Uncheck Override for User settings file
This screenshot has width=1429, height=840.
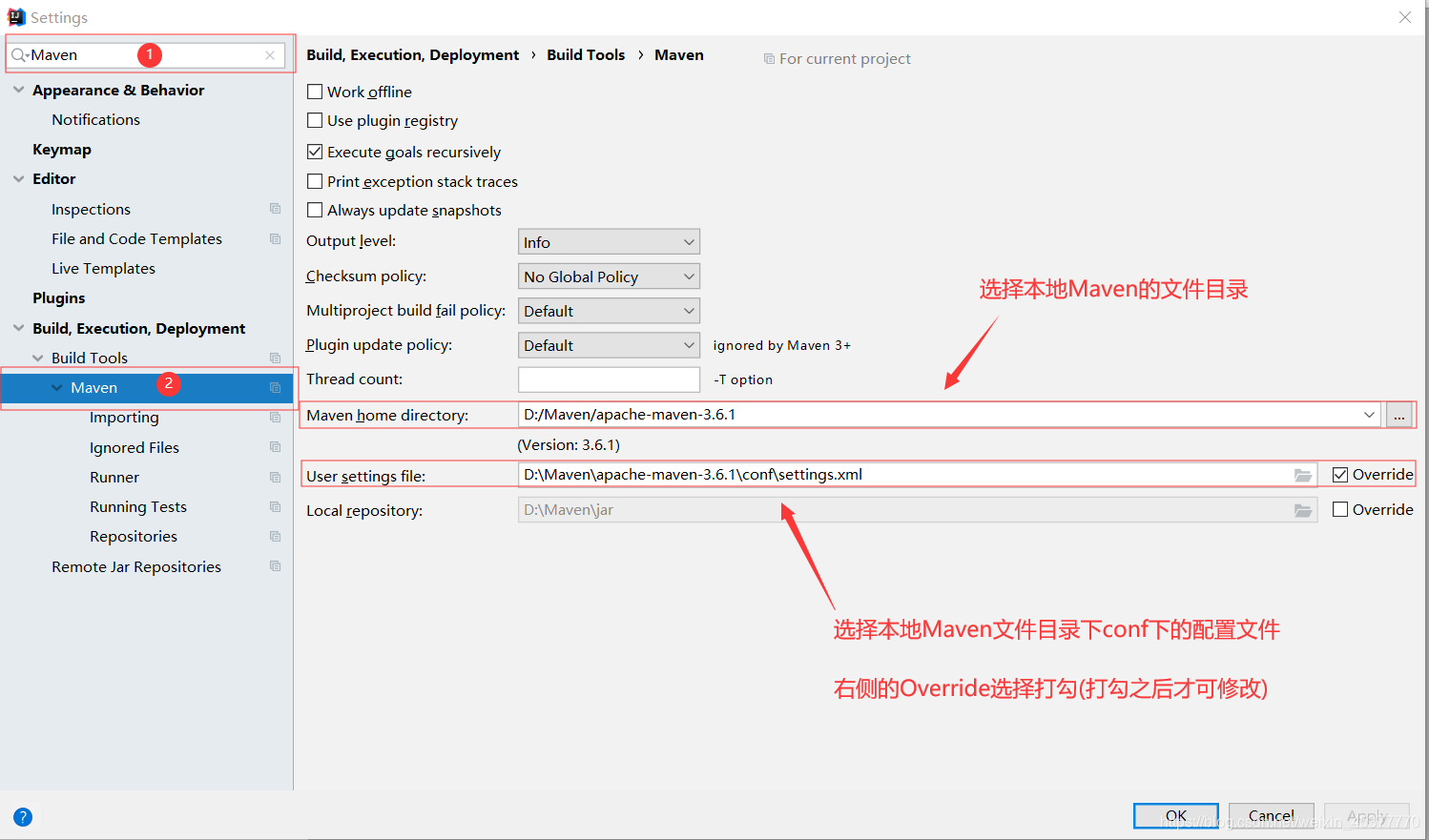click(1340, 475)
